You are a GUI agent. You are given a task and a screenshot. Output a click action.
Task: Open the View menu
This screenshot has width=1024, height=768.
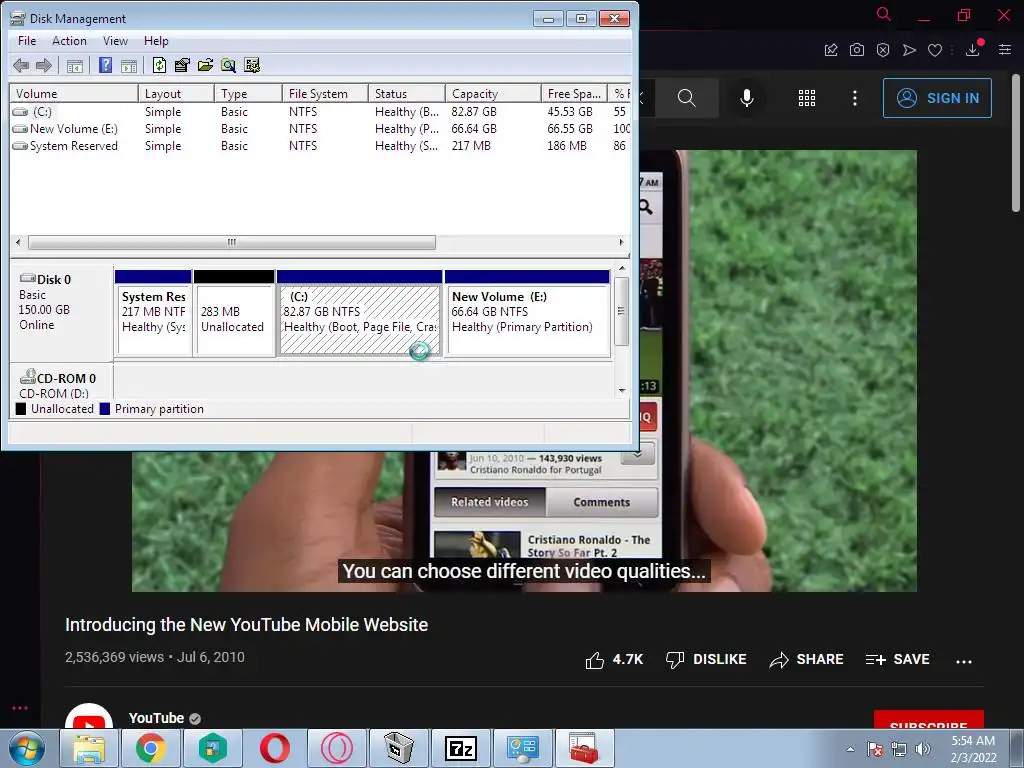115,40
